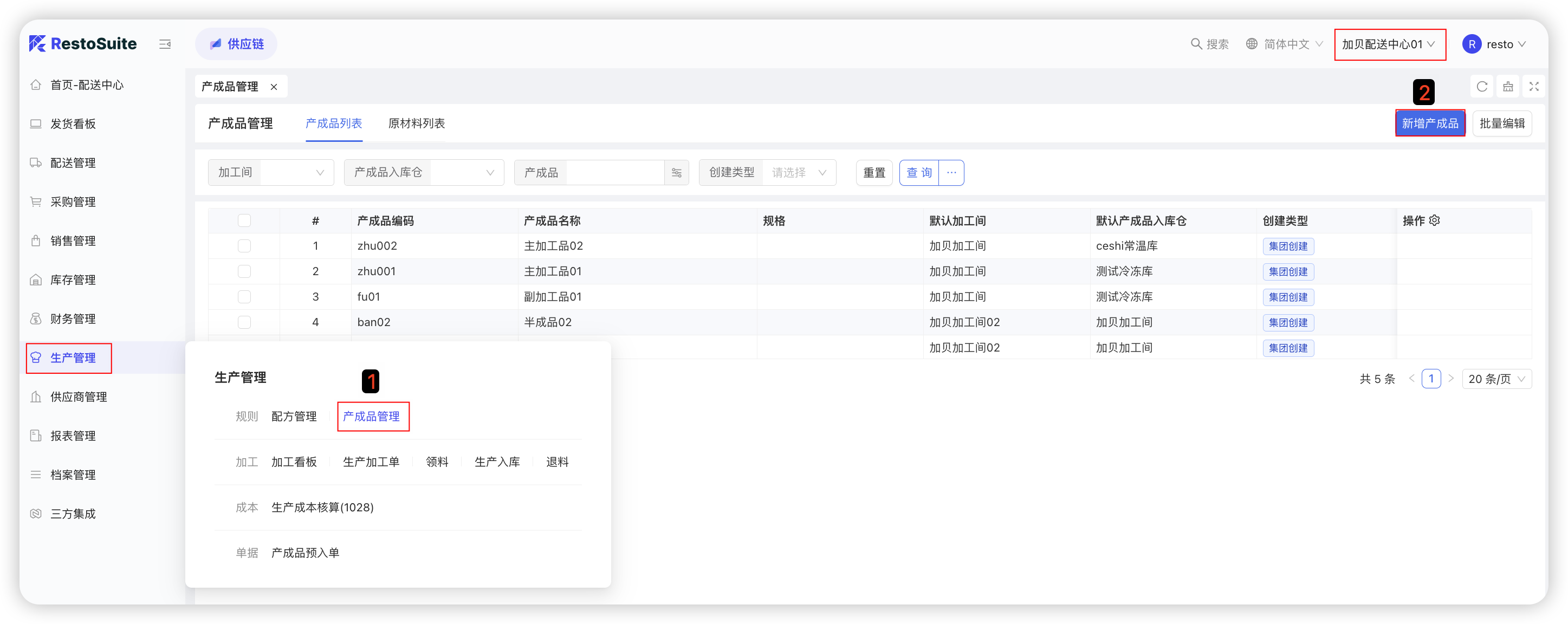Screen dimensions: 1568x624
Task: Check the row for zhu002
Action: click(x=244, y=246)
